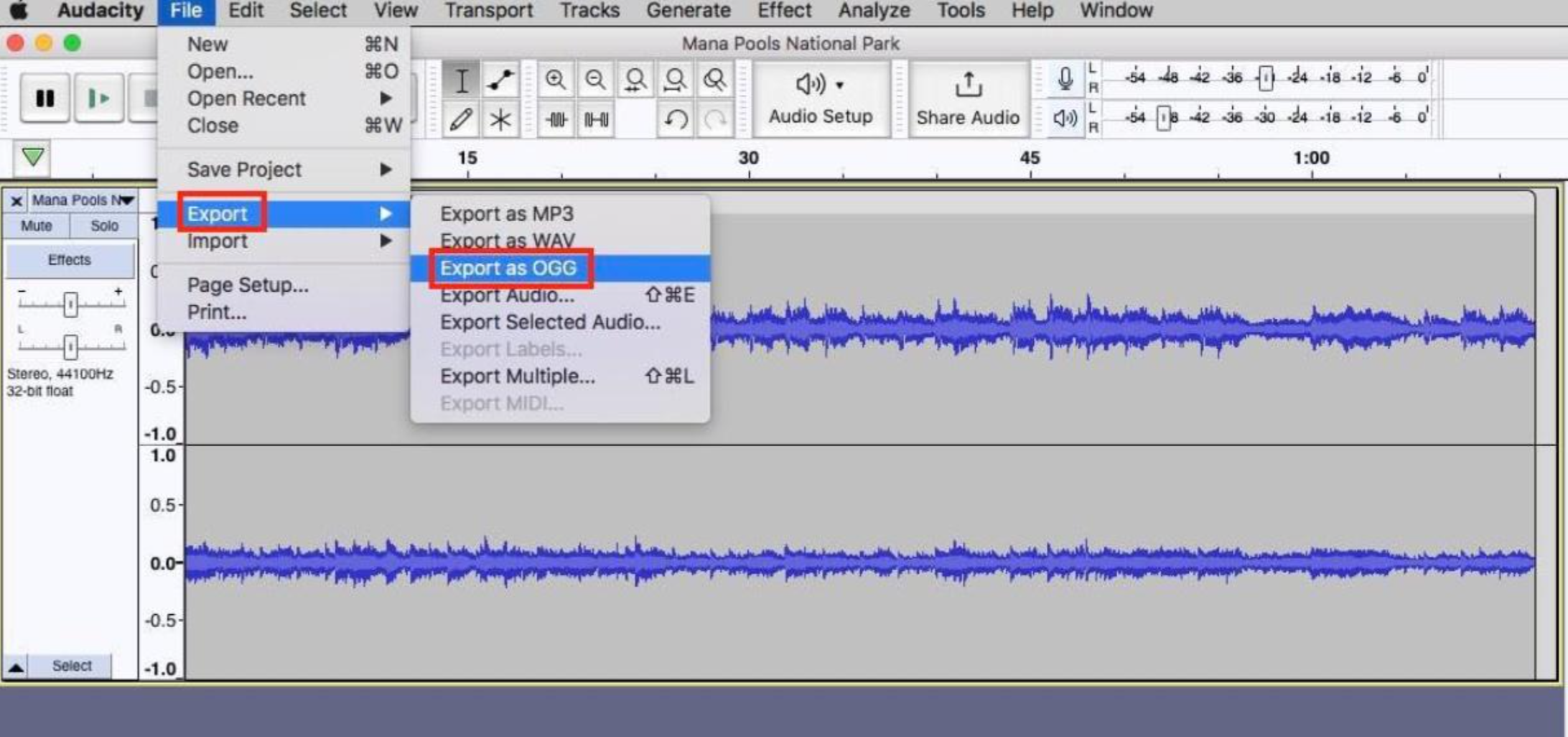Adjust the recording level slider handle
This screenshot has width=1568, height=737.
click(x=1266, y=78)
